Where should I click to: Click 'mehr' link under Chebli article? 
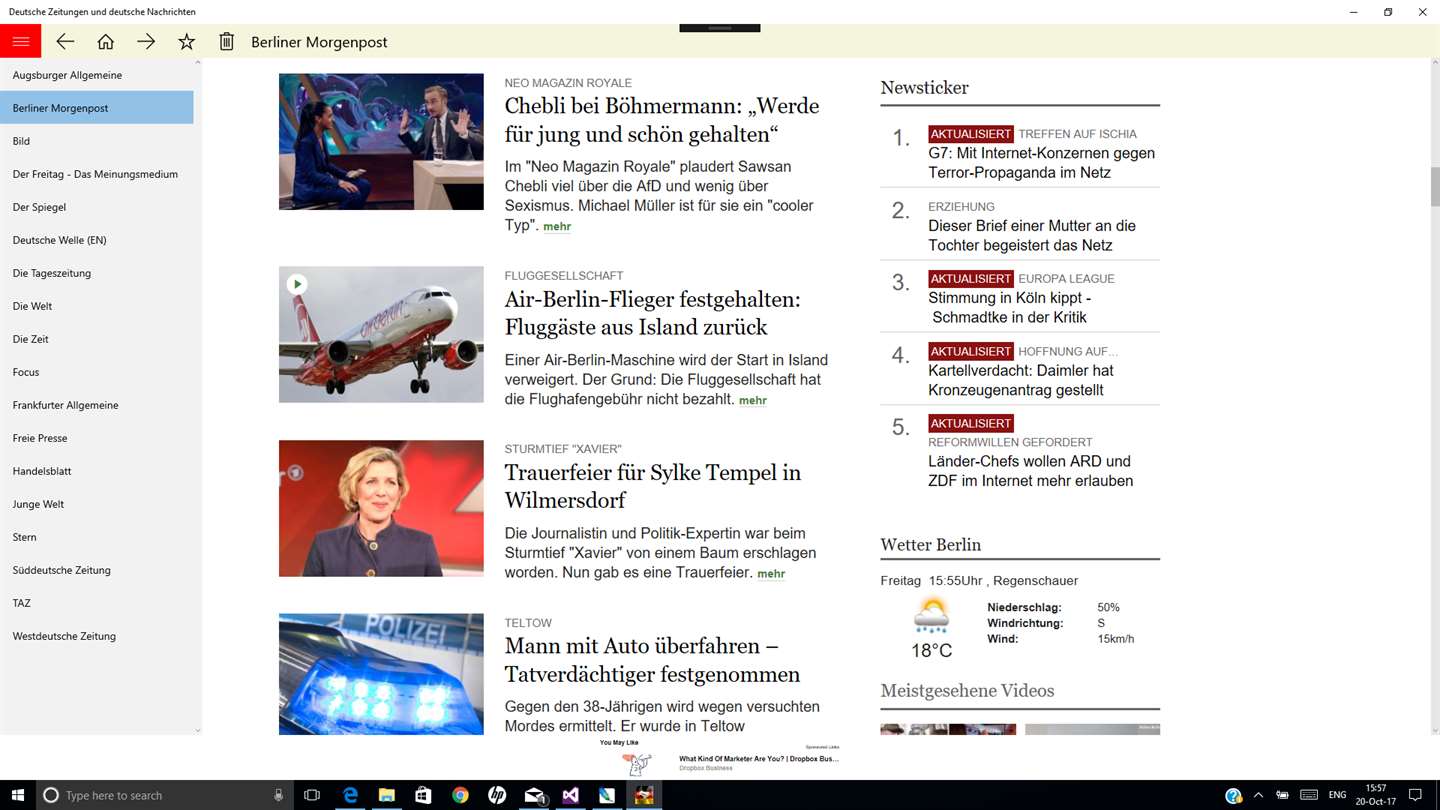557,227
